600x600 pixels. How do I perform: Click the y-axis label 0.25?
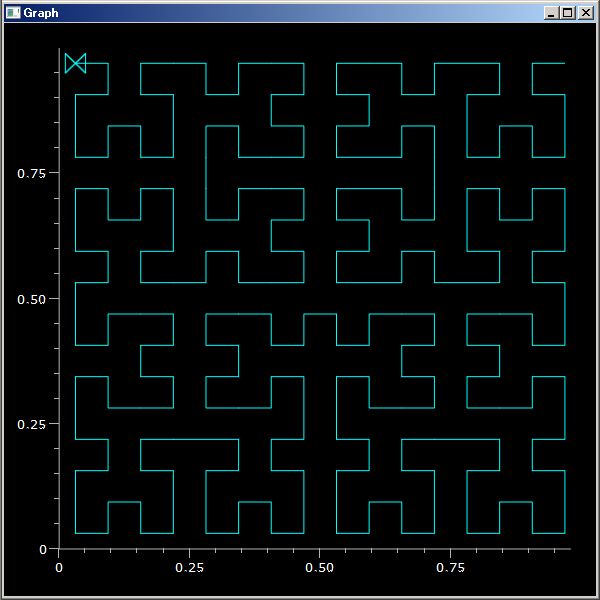point(31,424)
